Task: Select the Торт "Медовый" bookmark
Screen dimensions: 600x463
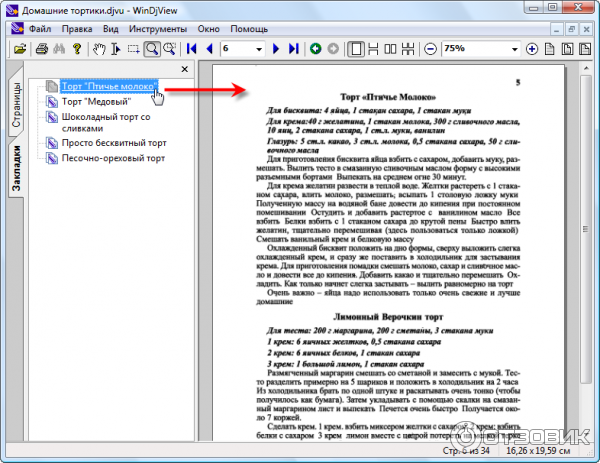Action: [97, 102]
